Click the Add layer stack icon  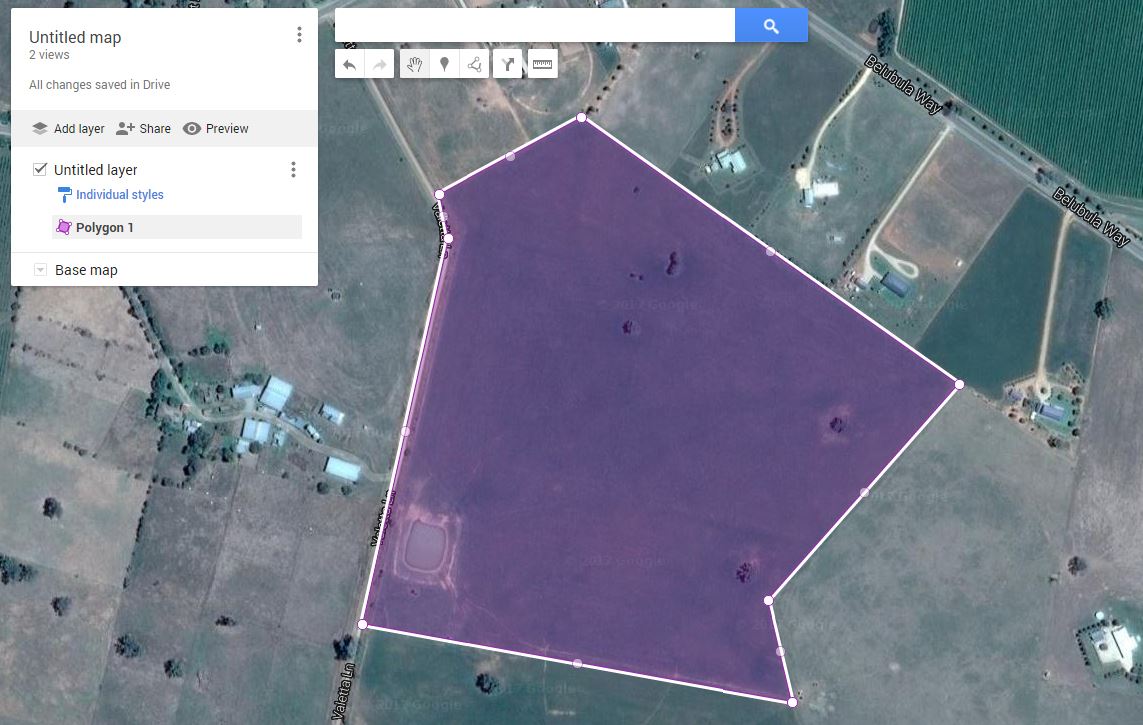(38, 128)
